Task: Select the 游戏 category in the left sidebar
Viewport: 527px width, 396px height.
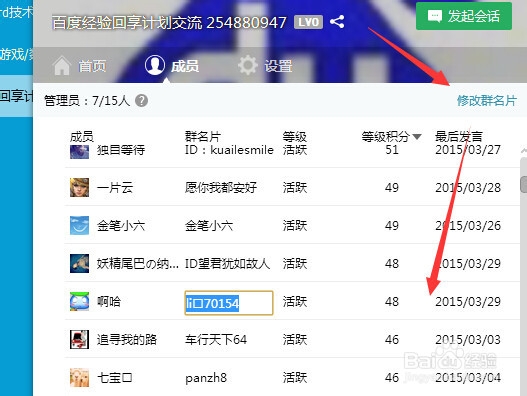Action: click(16, 54)
